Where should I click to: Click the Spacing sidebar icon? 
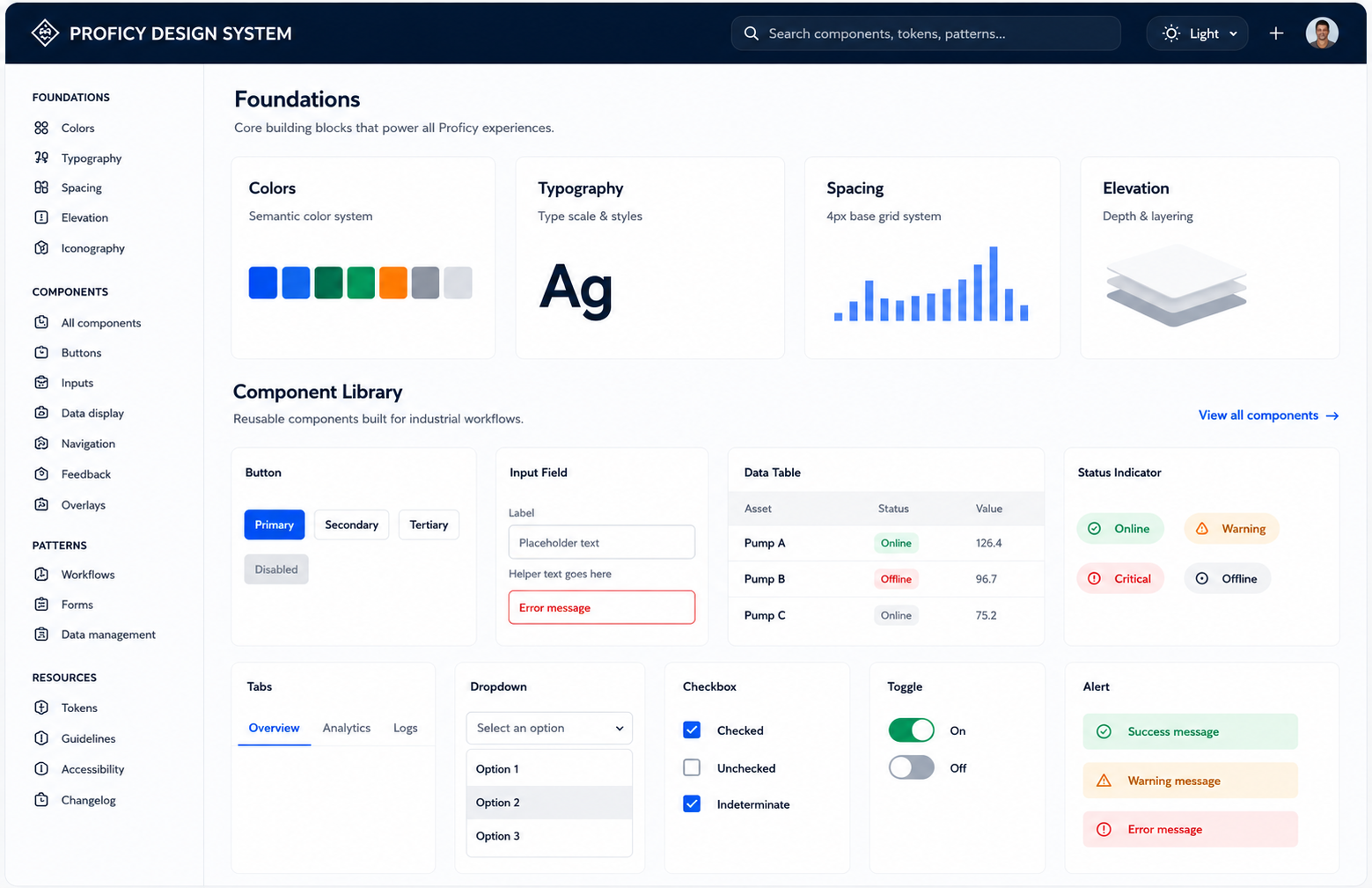(x=41, y=187)
